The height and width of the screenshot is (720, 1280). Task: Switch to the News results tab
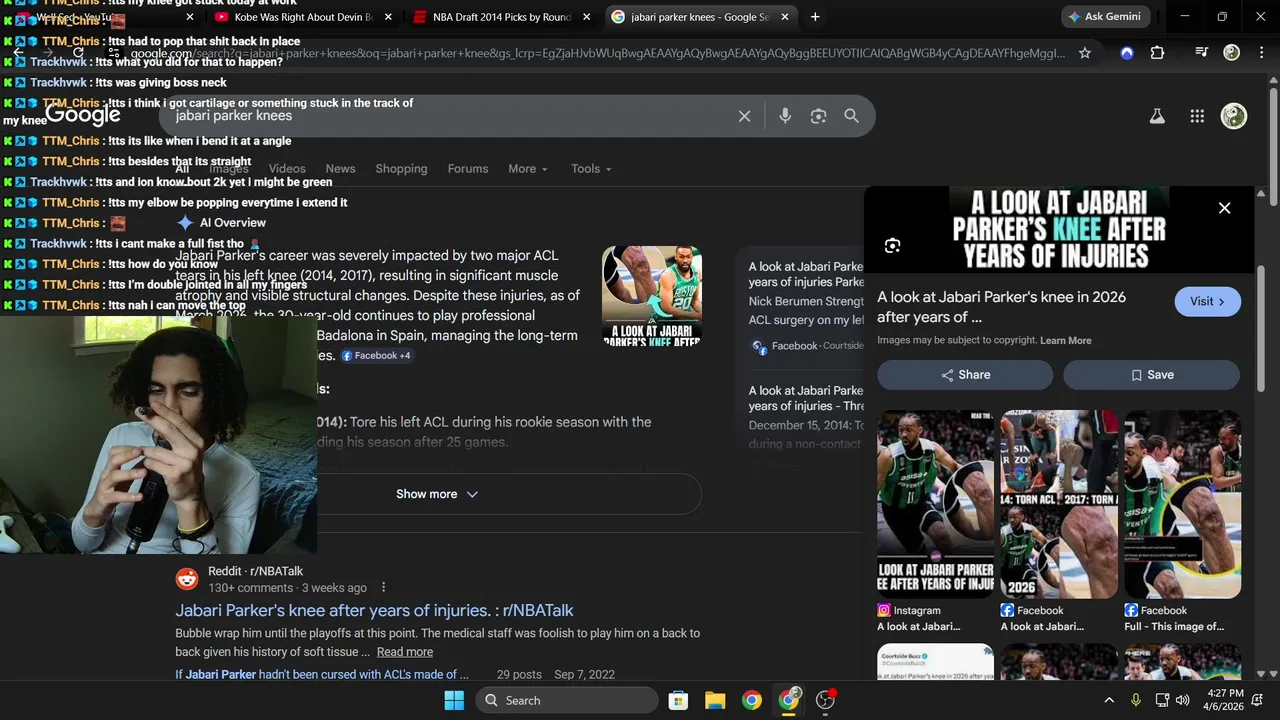tap(340, 169)
